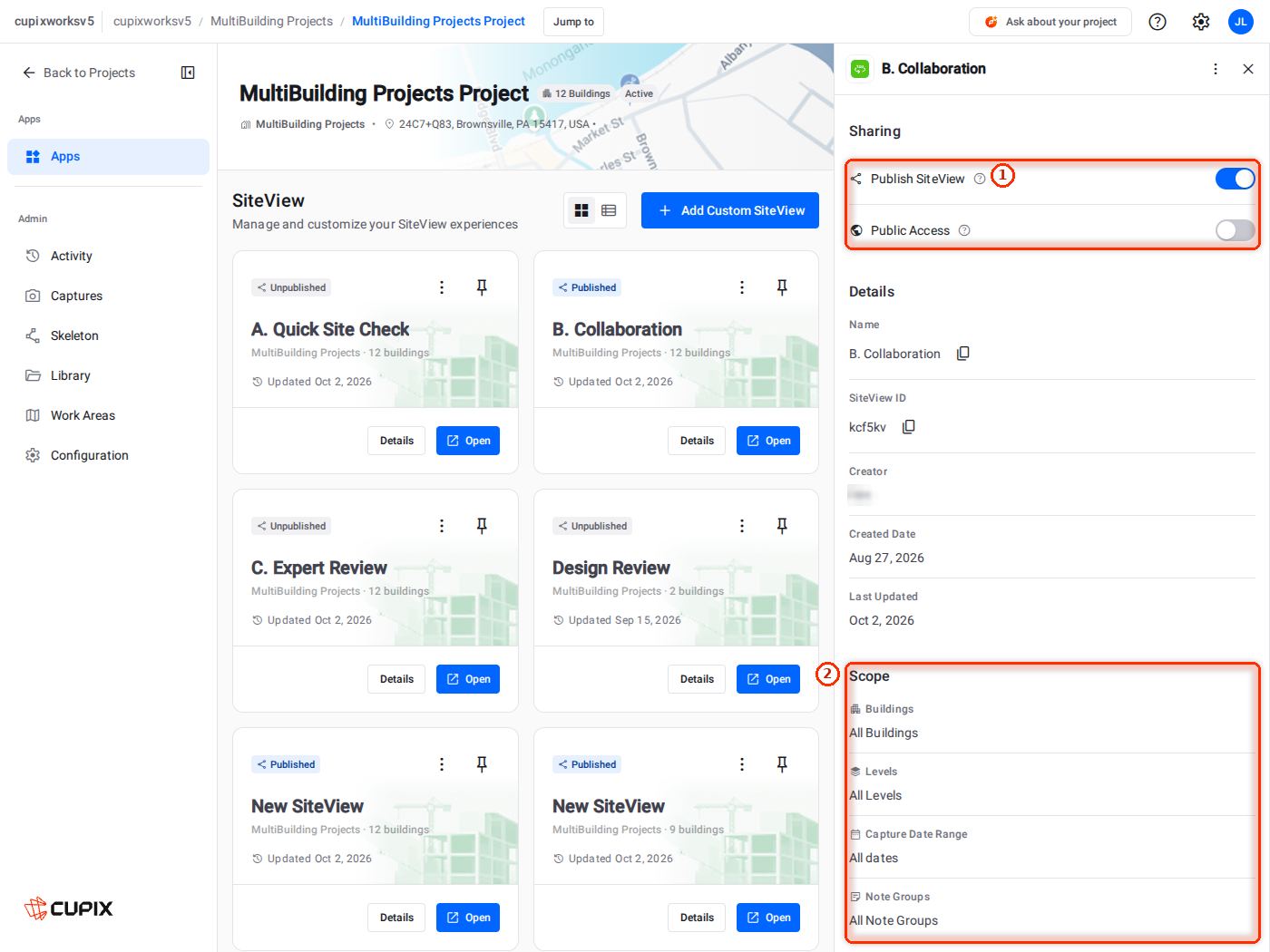This screenshot has height=952, width=1270.
Task: Open C. Expert Review SiteView
Action: [x=468, y=679]
